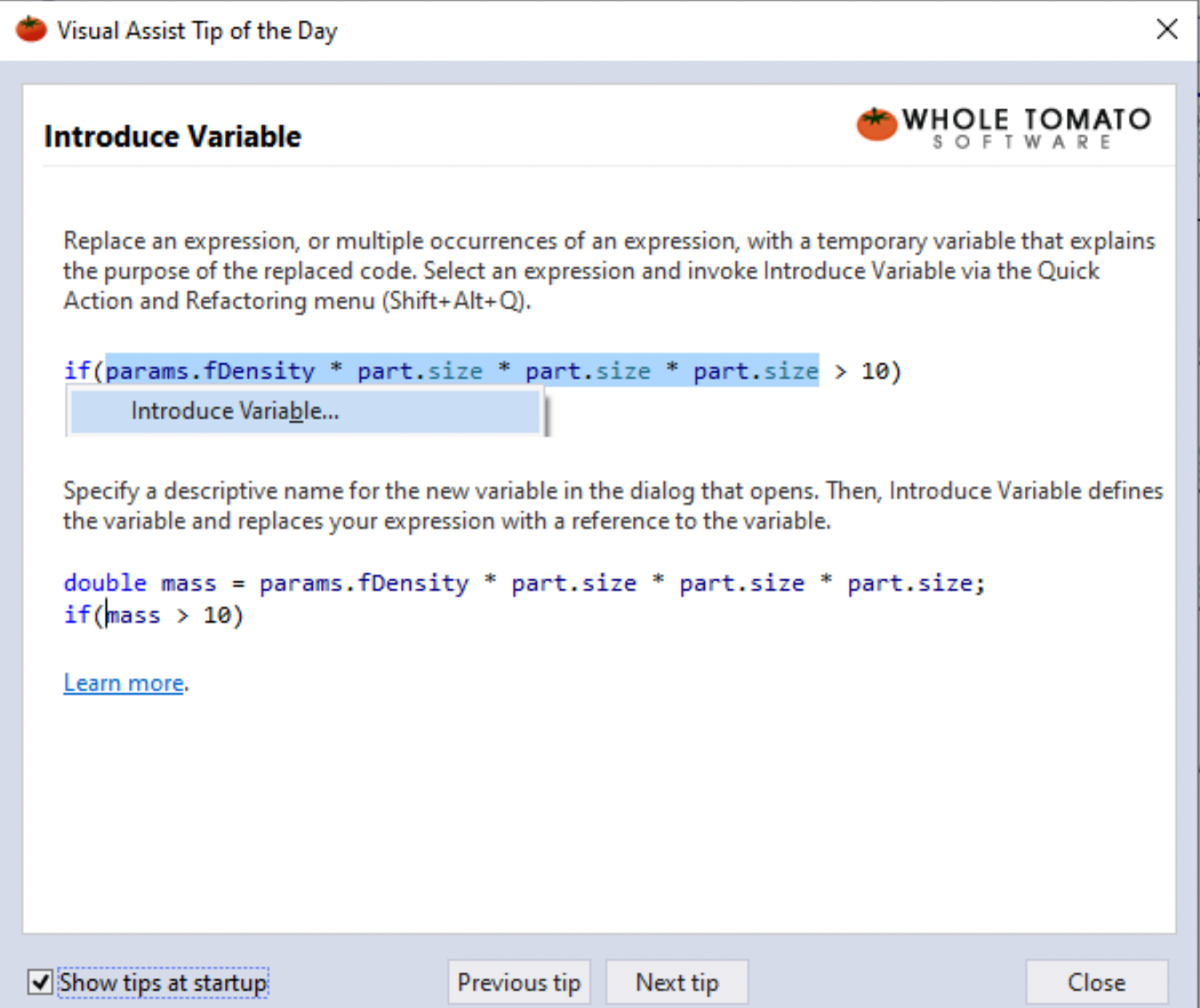Open the Learn more link

(x=124, y=683)
